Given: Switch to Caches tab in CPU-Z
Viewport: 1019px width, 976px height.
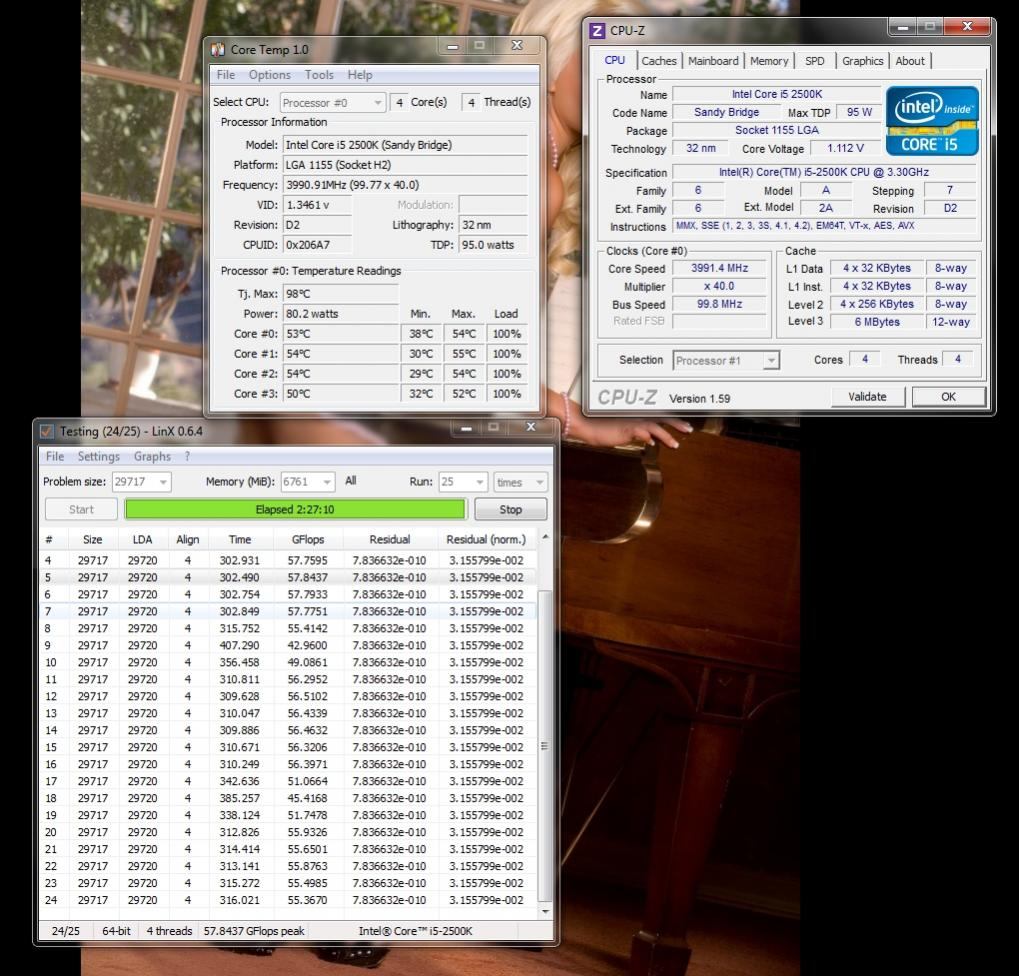Looking at the screenshot, I should (x=659, y=60).
